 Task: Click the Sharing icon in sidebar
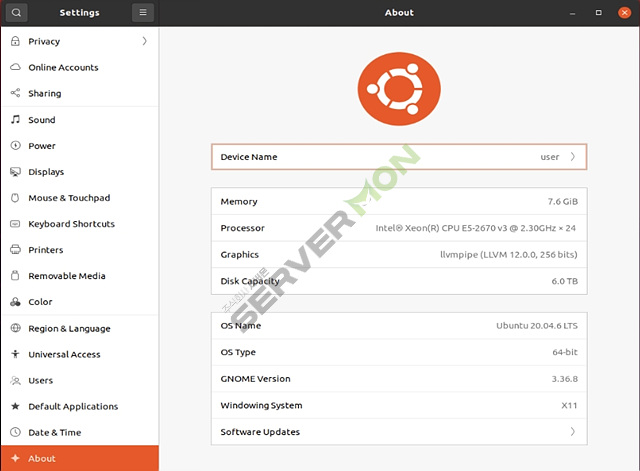[x=15, y=93]
